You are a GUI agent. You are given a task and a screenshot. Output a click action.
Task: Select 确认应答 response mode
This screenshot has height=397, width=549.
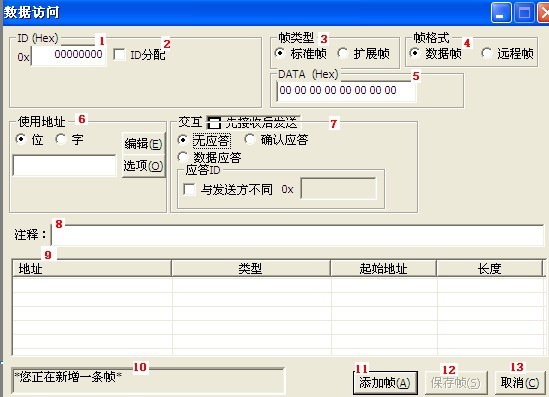point(250,139)
